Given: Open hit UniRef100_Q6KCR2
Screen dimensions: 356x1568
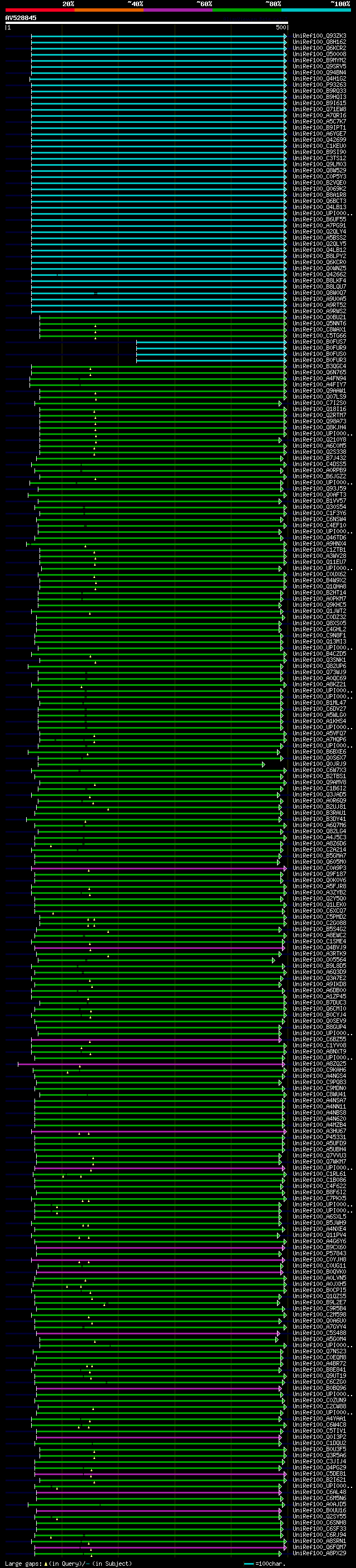Looking at the screenshot, I should tap(319, 48).
